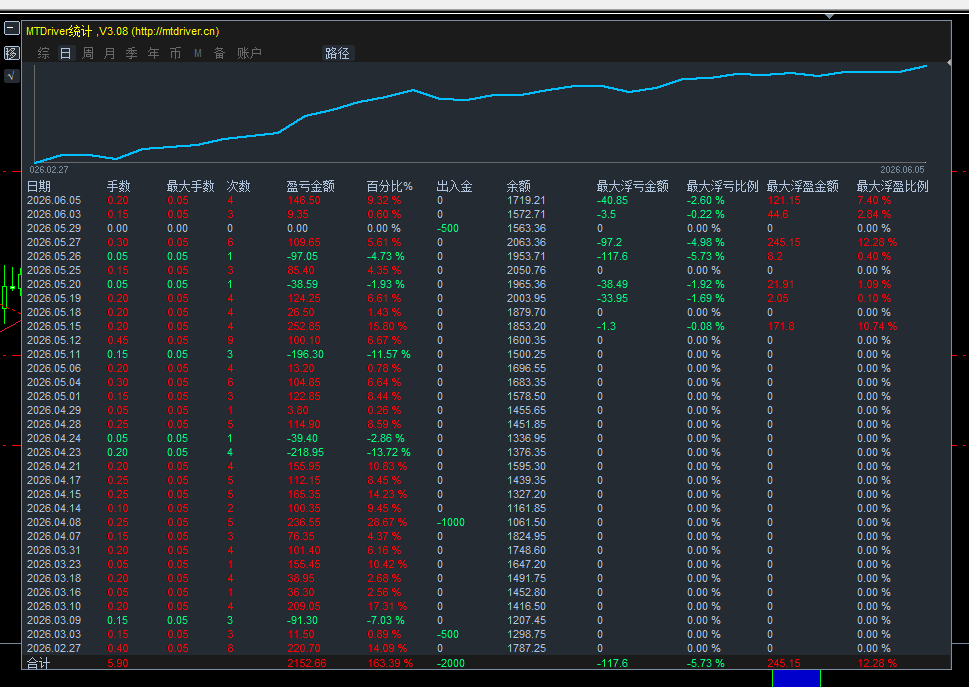Collapse panel with the minus icon
Screen dimensions: 969x687
(11, 28)
